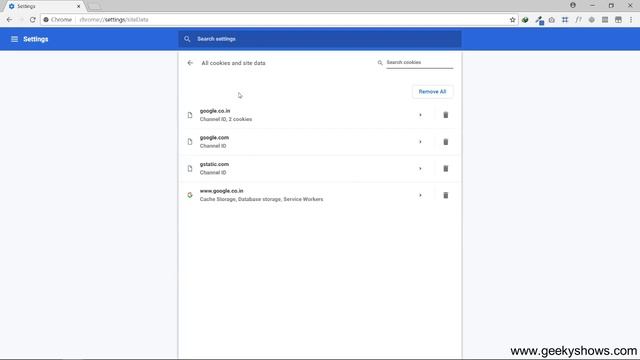The height and width of the screenshot is (360, 640).
Task: Reload the page with refresh icon
Action: pyautogui.click(x=33, y=20)
